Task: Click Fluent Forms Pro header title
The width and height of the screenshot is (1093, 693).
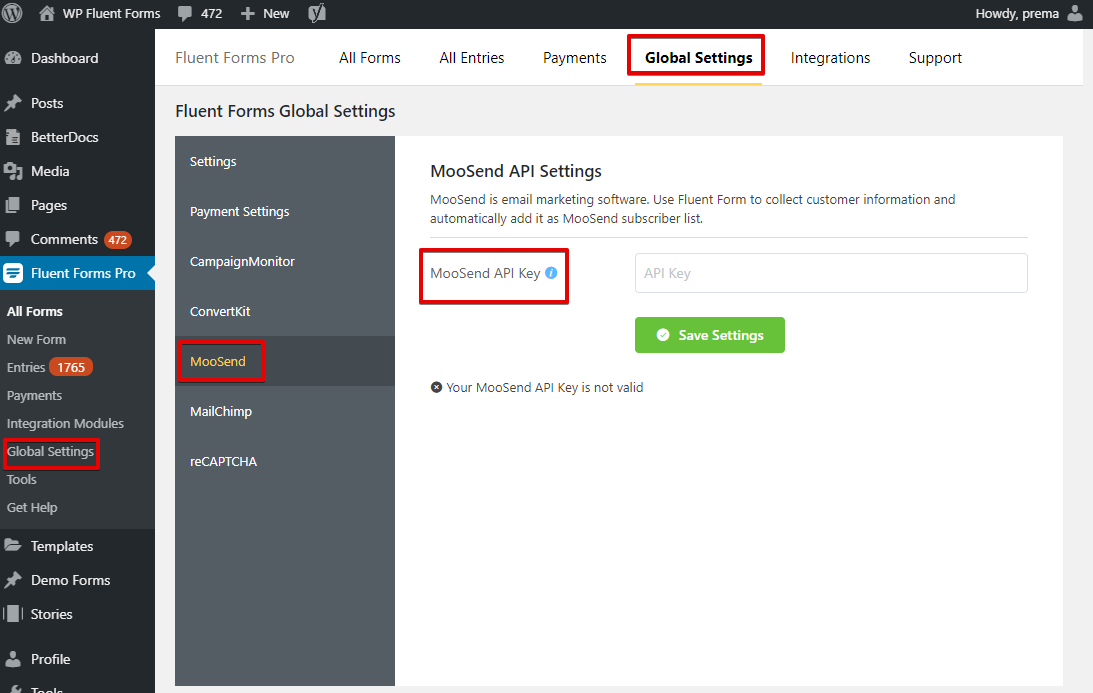Action: pos(235,58)
